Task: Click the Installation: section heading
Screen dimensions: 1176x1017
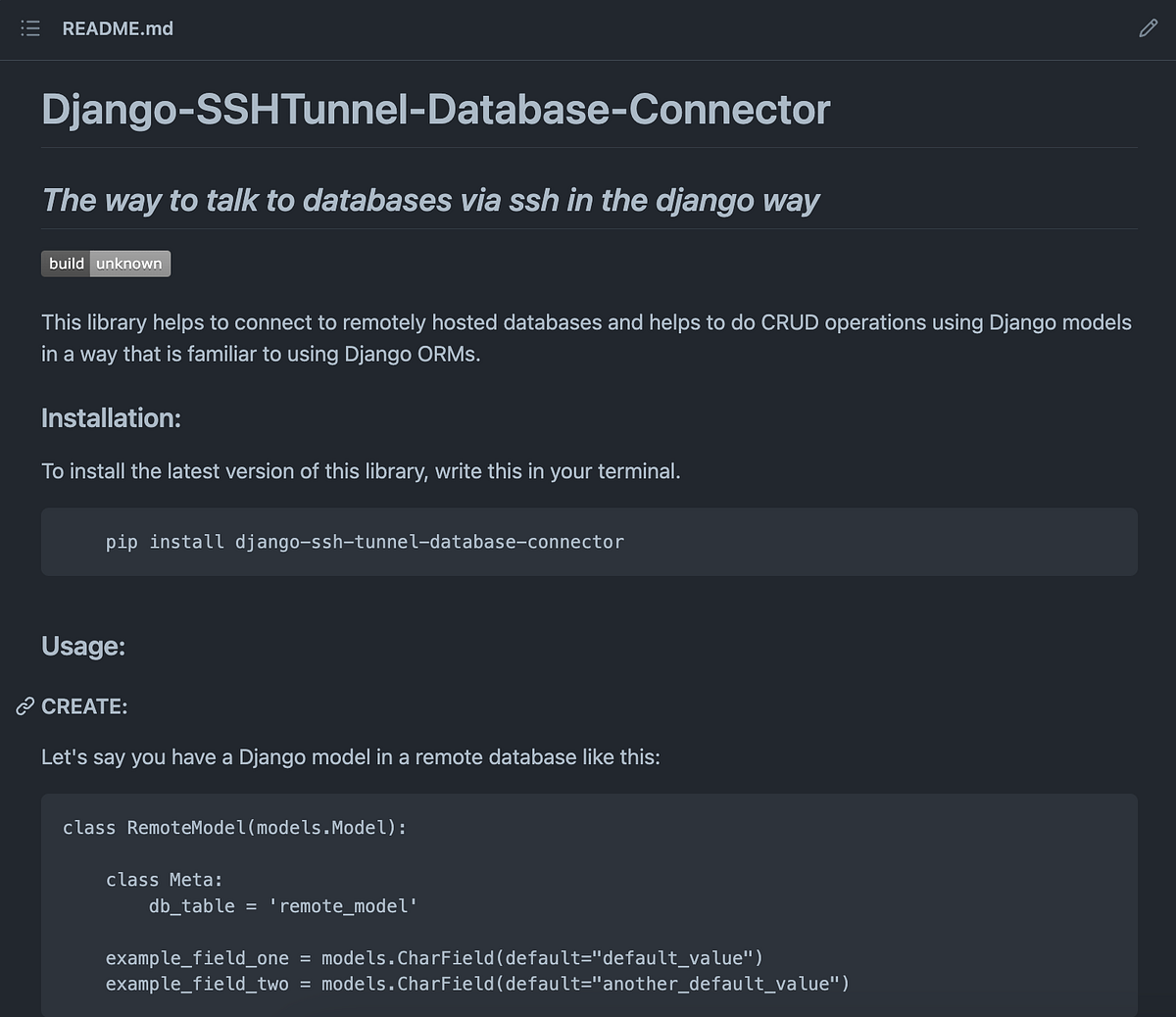Action: click(111, 418)
